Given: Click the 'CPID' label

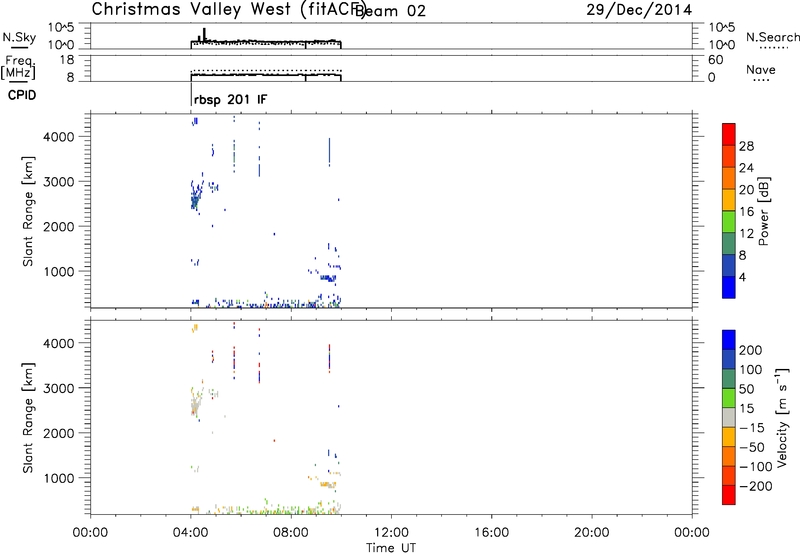Looking at the screenshot, I should pos(22,95).
